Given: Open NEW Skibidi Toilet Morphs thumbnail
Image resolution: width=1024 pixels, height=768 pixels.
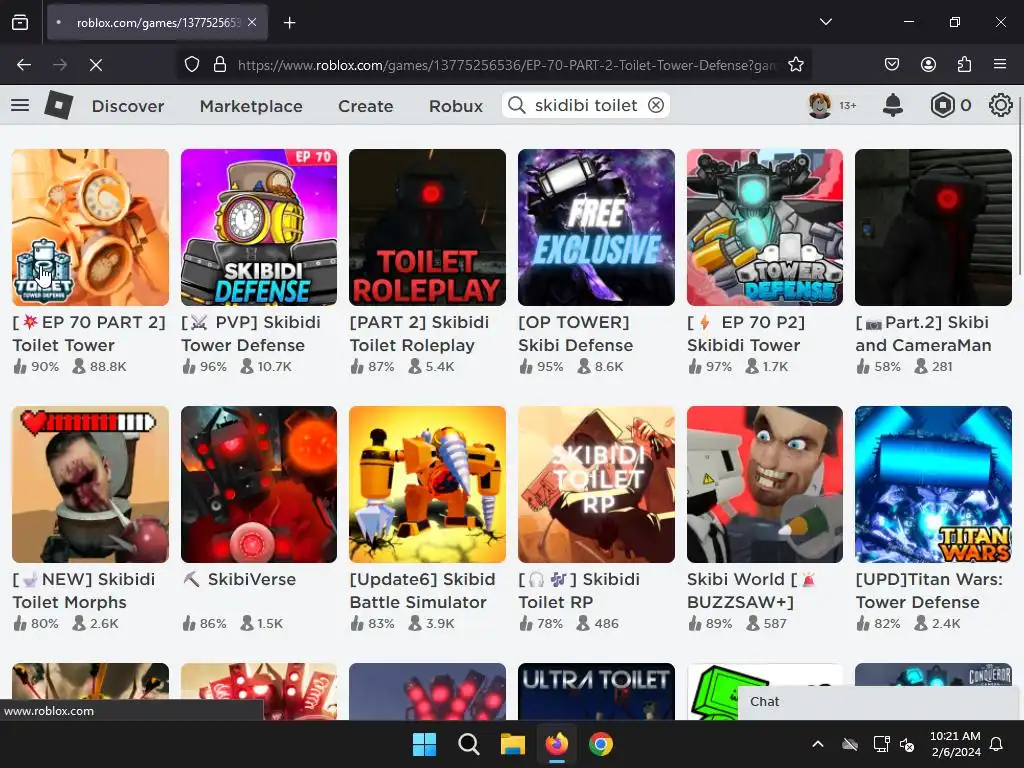Looking at the screenshot, I should (x=90, y=485).
